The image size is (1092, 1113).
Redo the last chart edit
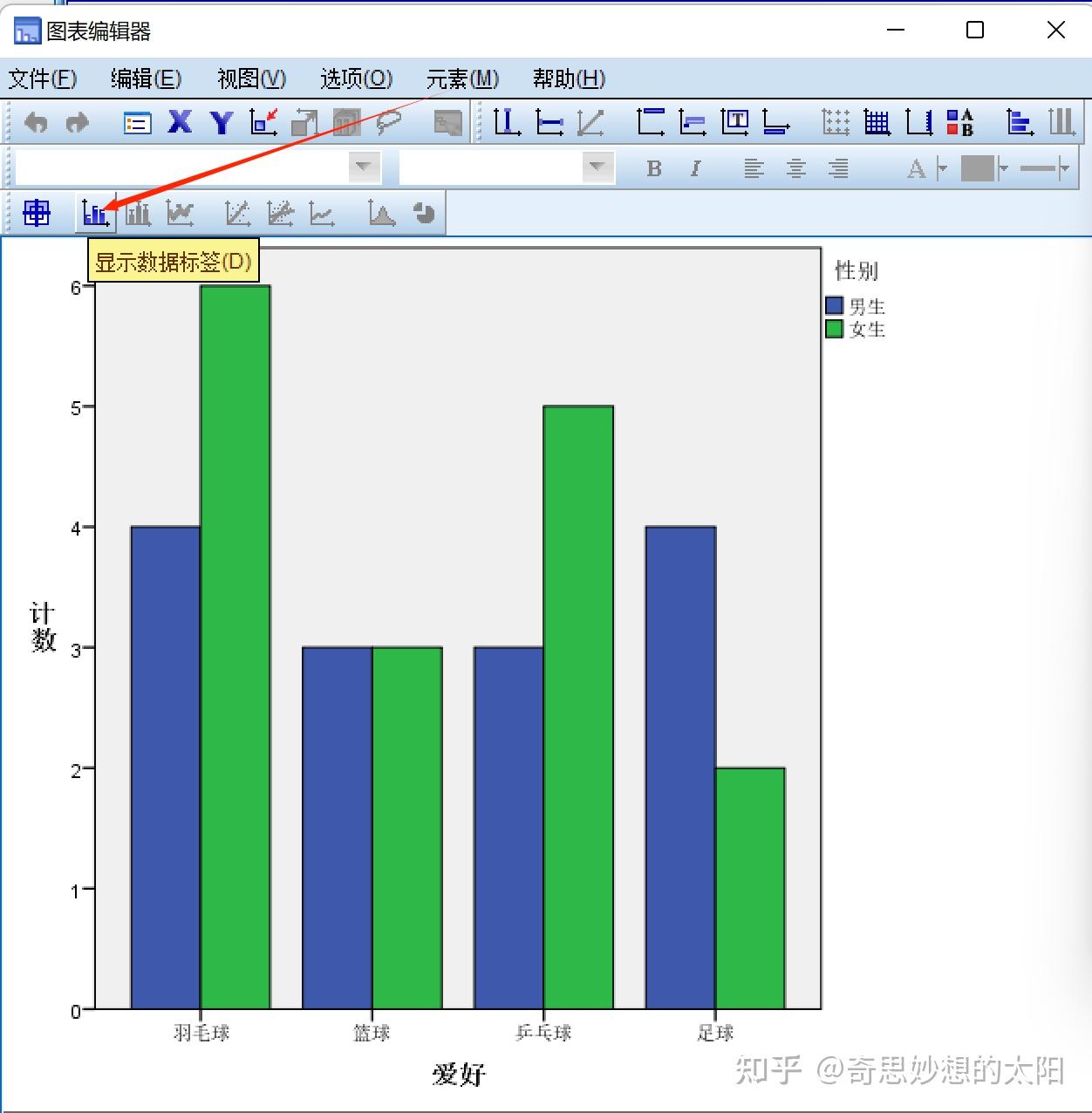tap(77, 122)
